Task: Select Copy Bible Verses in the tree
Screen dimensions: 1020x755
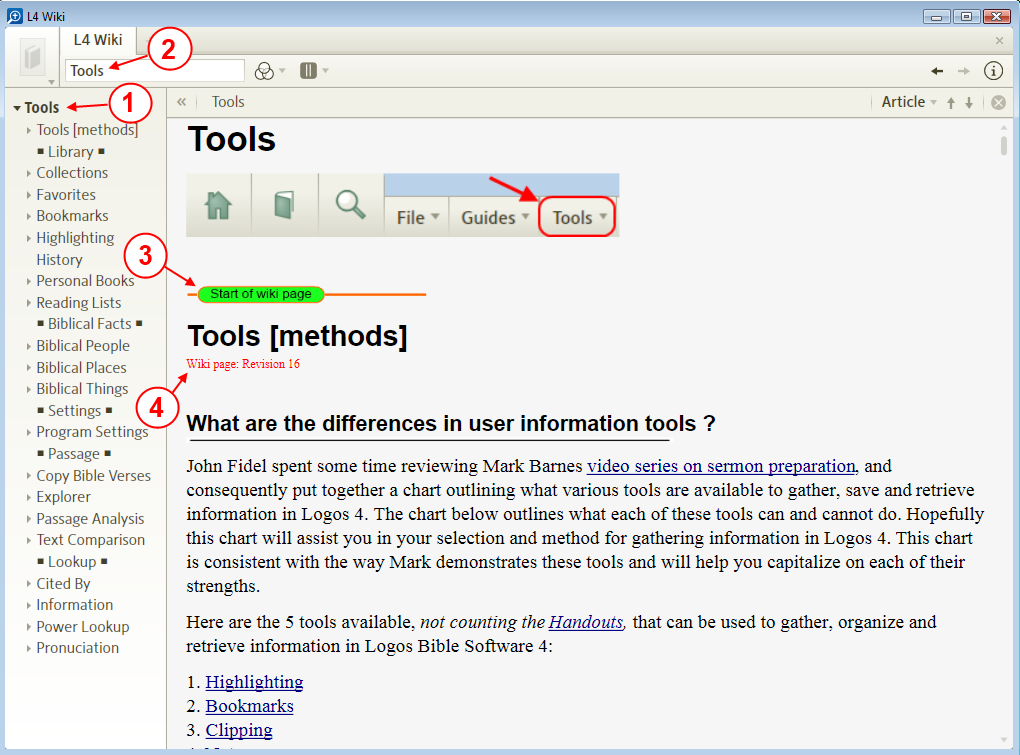Action: click(93, 475)
